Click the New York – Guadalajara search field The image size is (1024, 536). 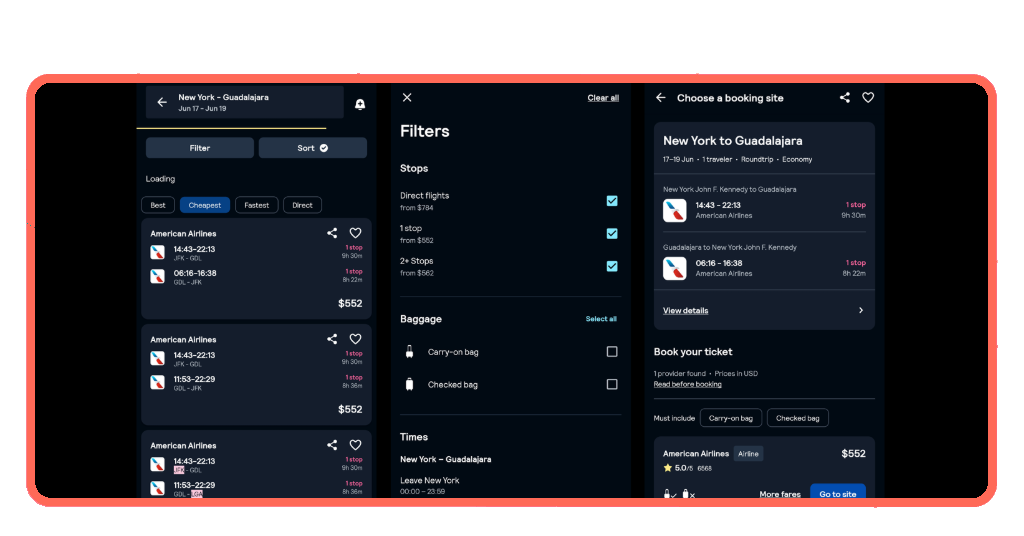245,102
